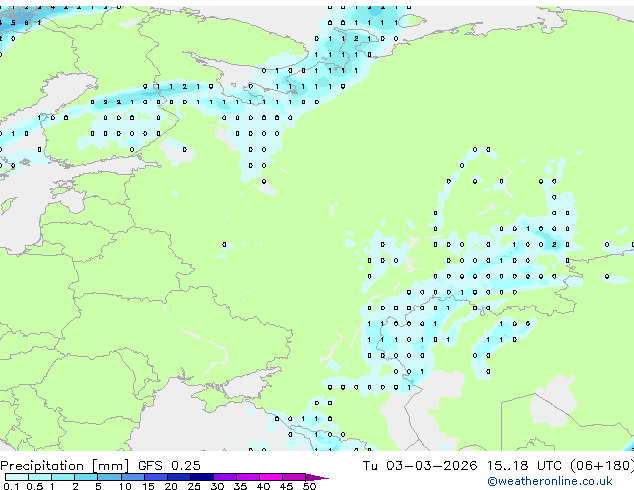634x490 pixels.
Task: Click the '40' legend scale number
Action: pos(263,486)
